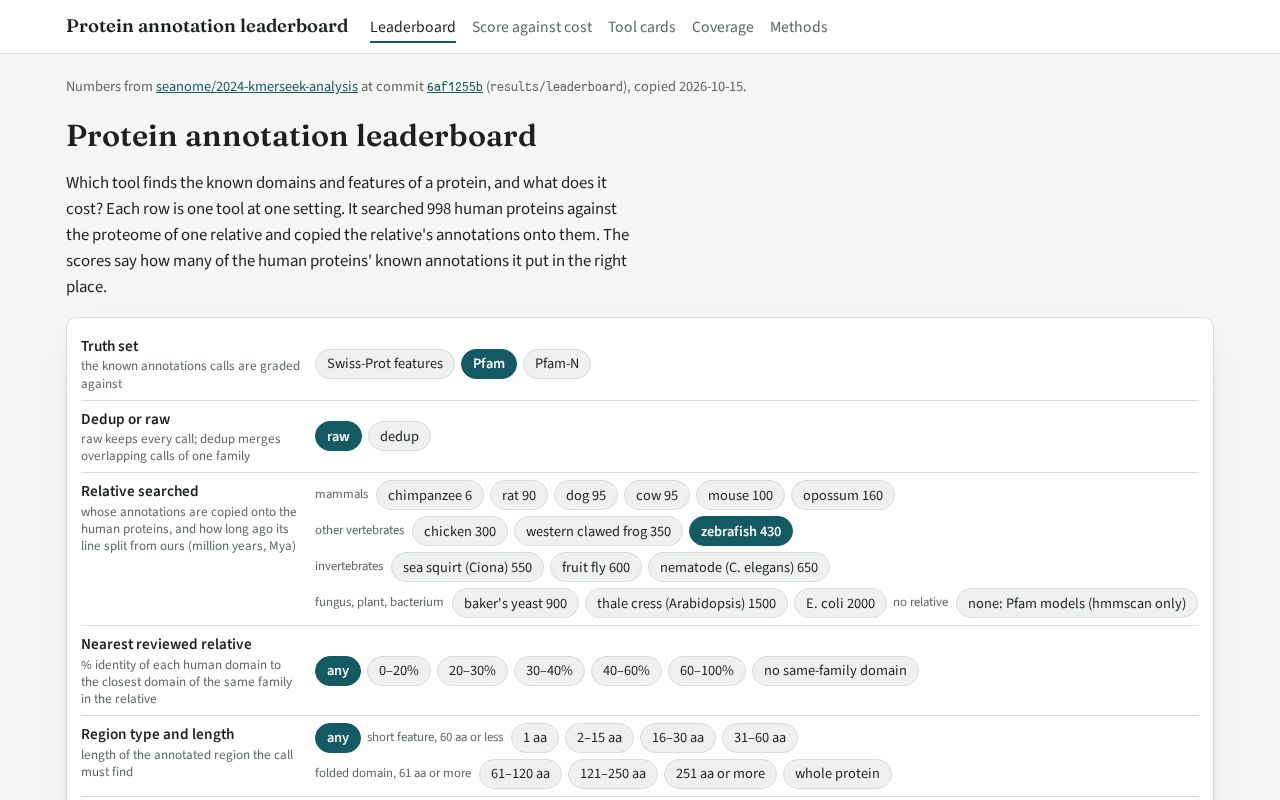This screenshot has width=1280, height=800.
Task: Go to the Coverage tab
Action: (723, 27)
